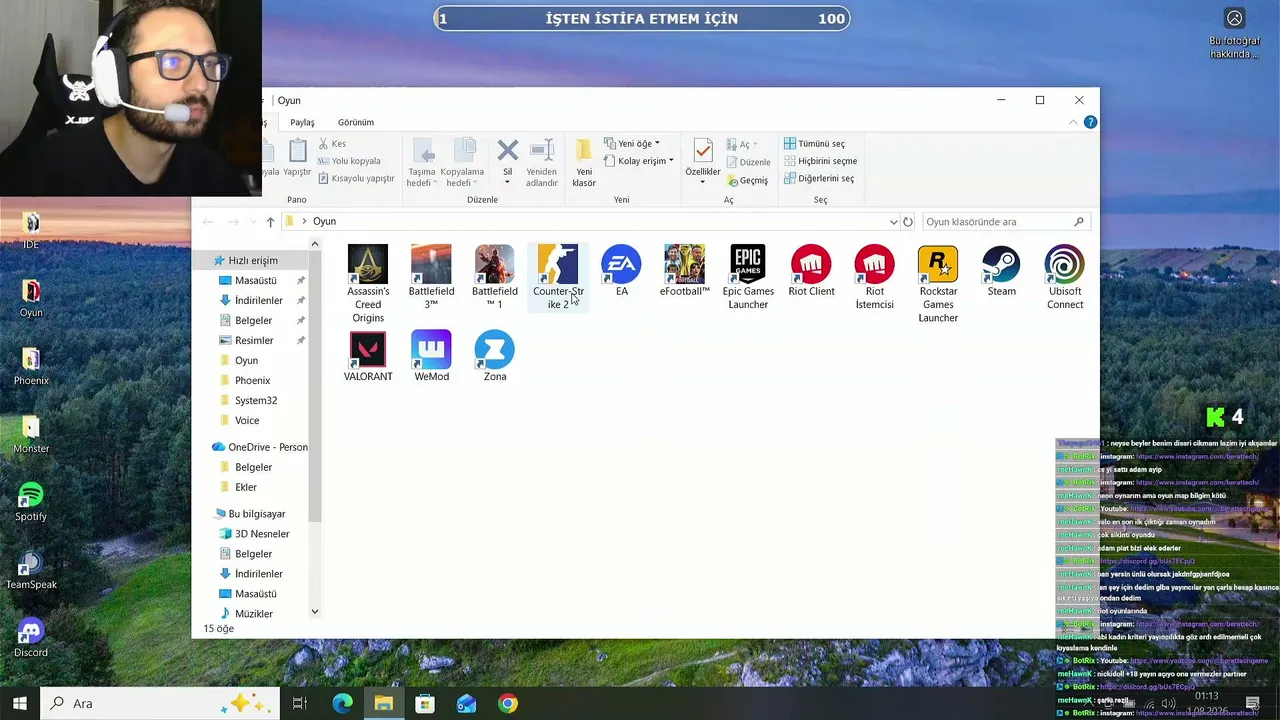Launch the Battlefield 3 shortcut
1280x720 pixels.
click(x=431, y=278)
